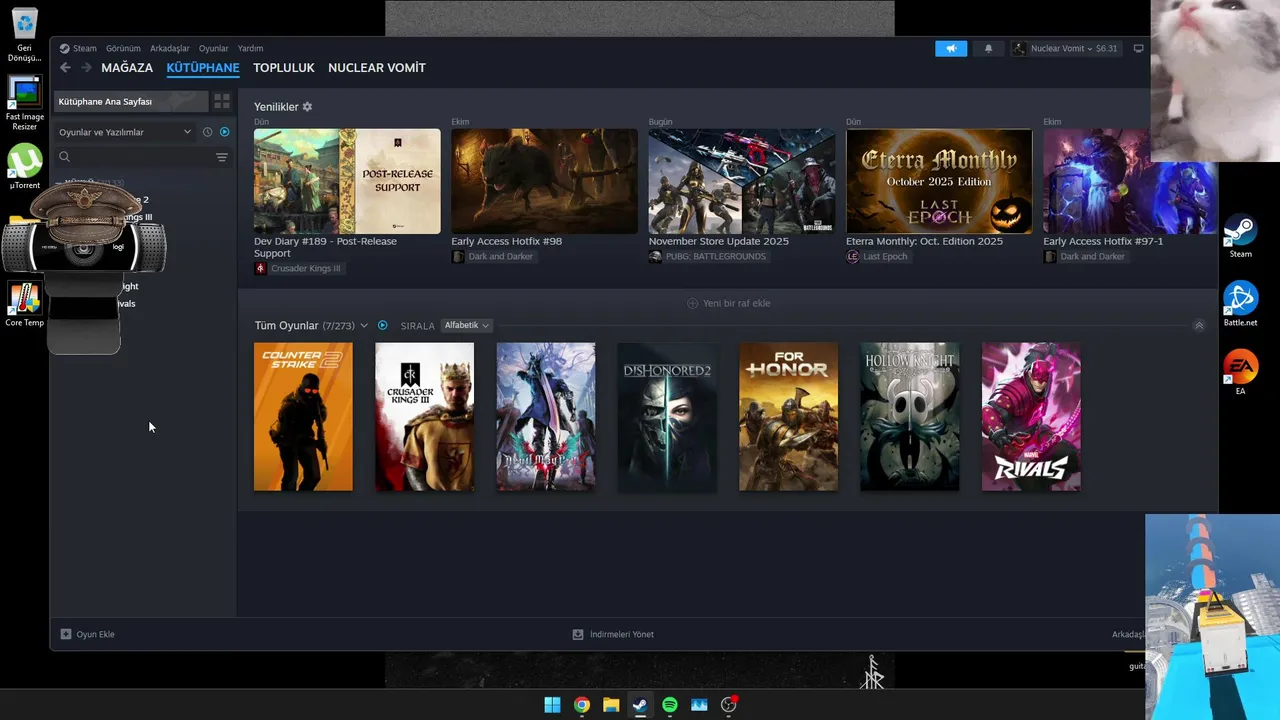Click Oyun Ekle at the bottom

point(88,634)
